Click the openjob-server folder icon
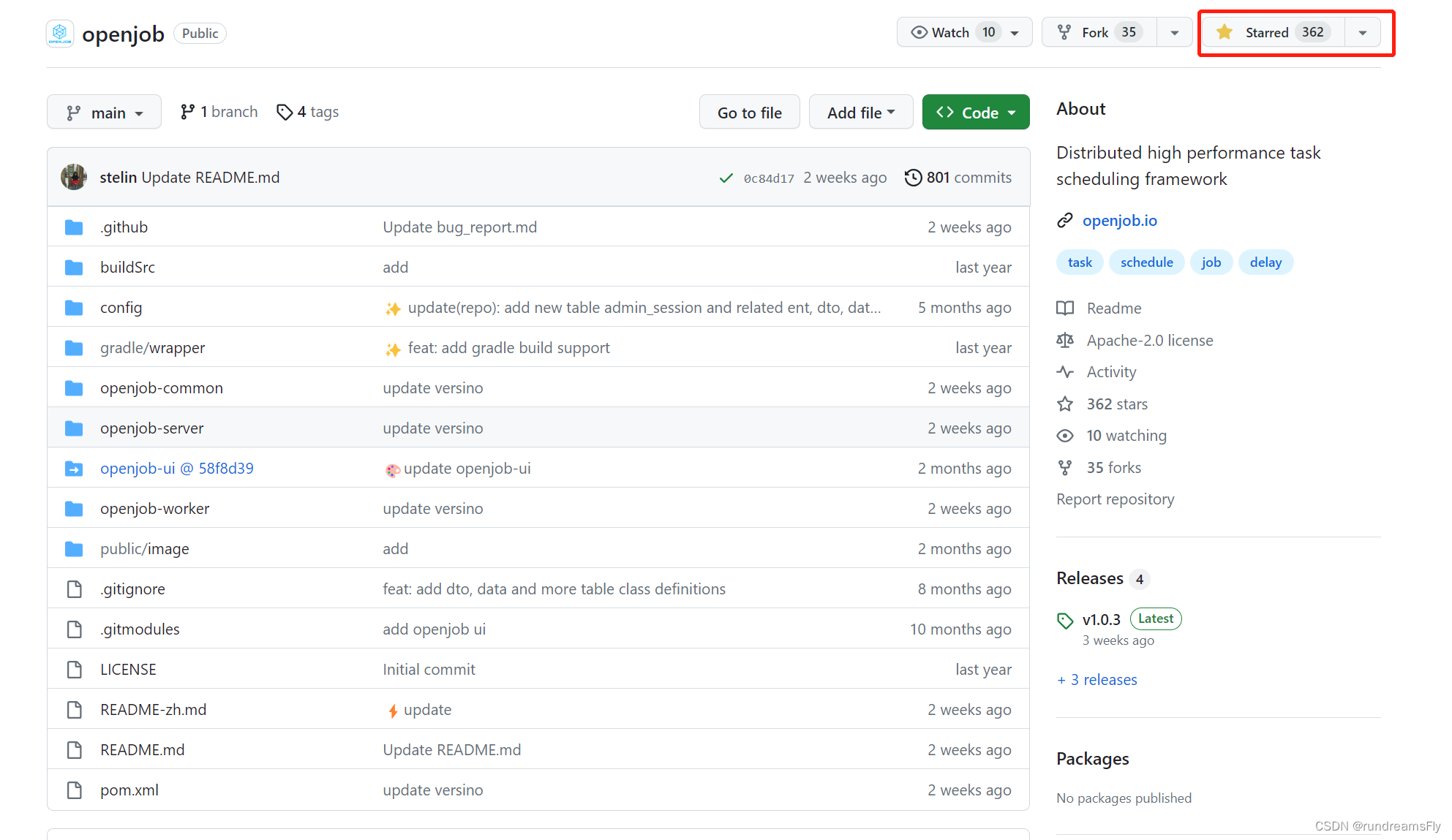The image size is (1452, 840). tap(74, 428)
